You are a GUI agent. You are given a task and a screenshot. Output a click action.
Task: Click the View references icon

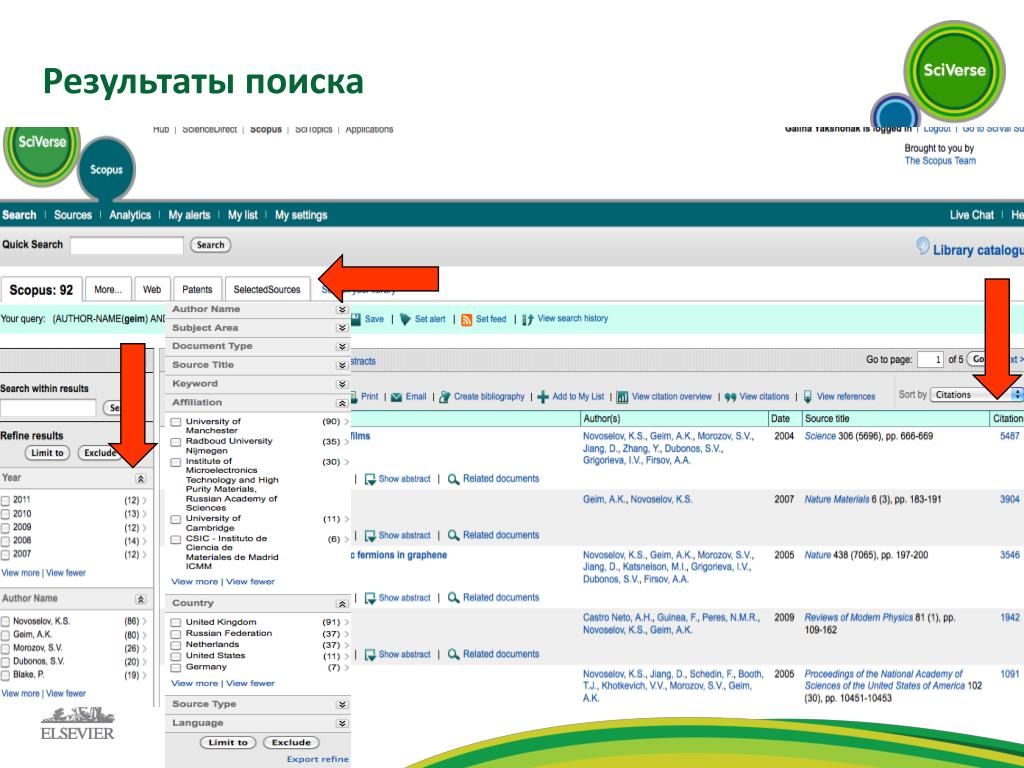(808, 396)
